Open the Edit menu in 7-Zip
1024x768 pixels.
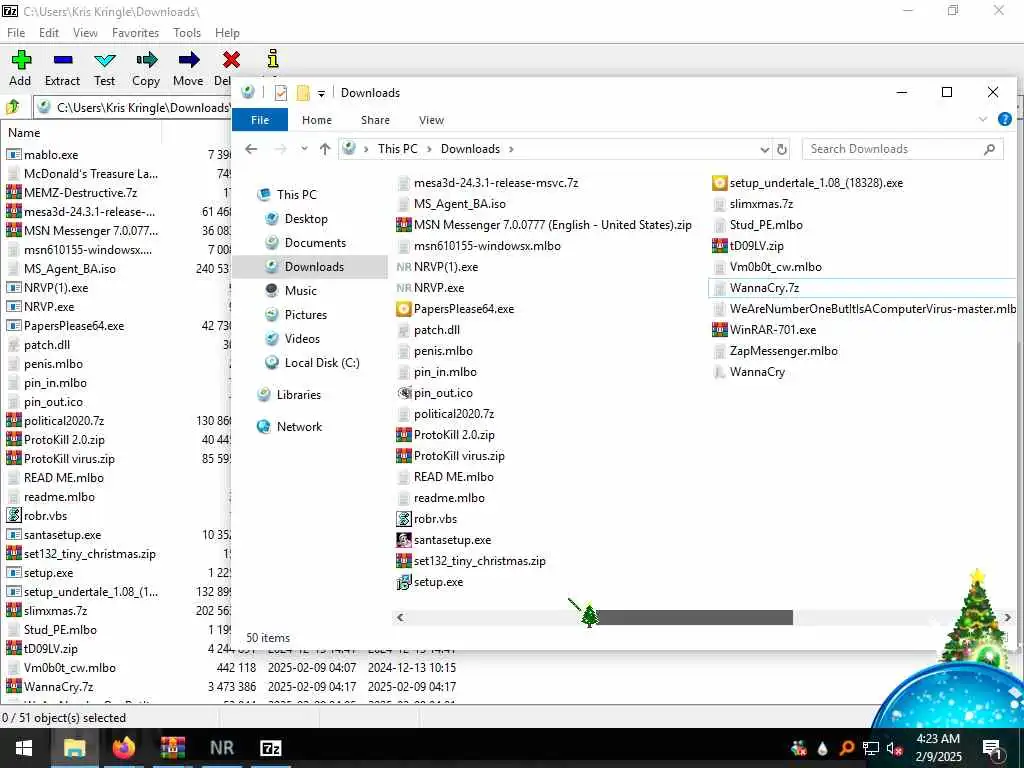point(49,33)
